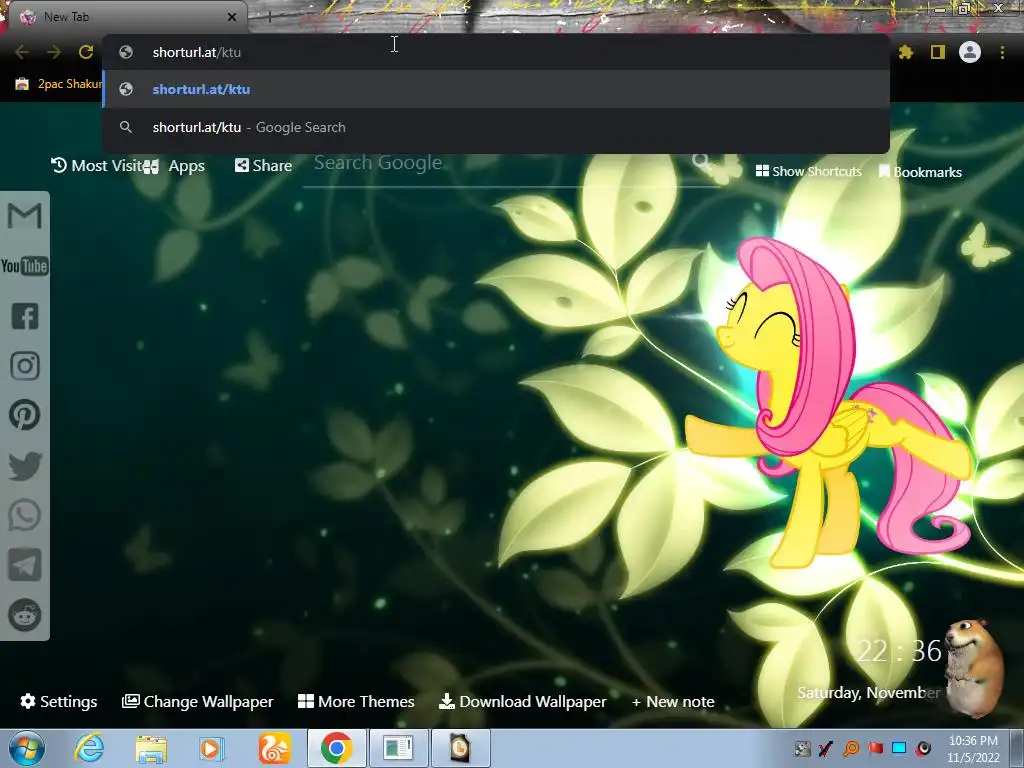Open the Extensions puzzle icon

[x=905, y=52]
